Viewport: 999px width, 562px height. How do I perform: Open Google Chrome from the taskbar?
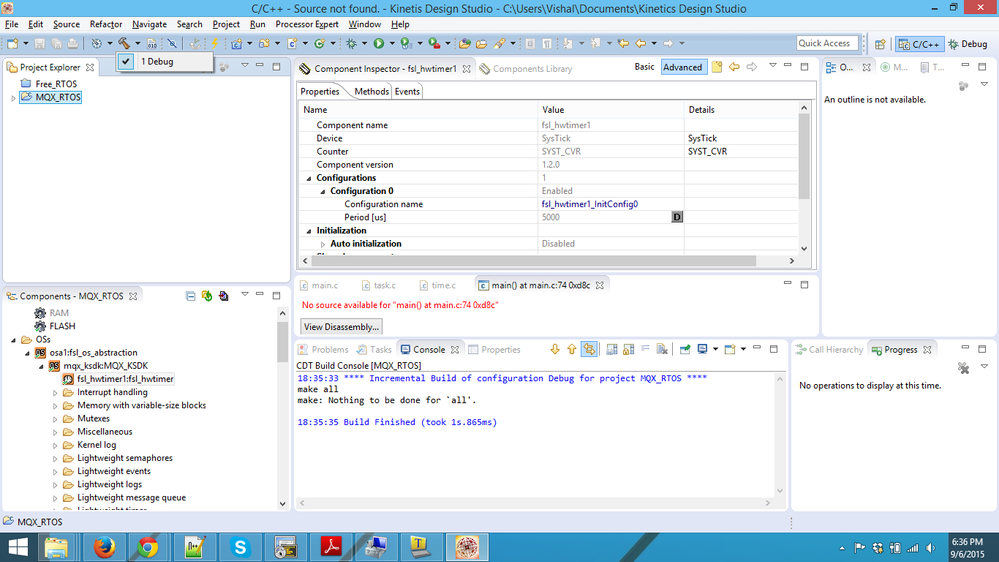tap(148, 547)
